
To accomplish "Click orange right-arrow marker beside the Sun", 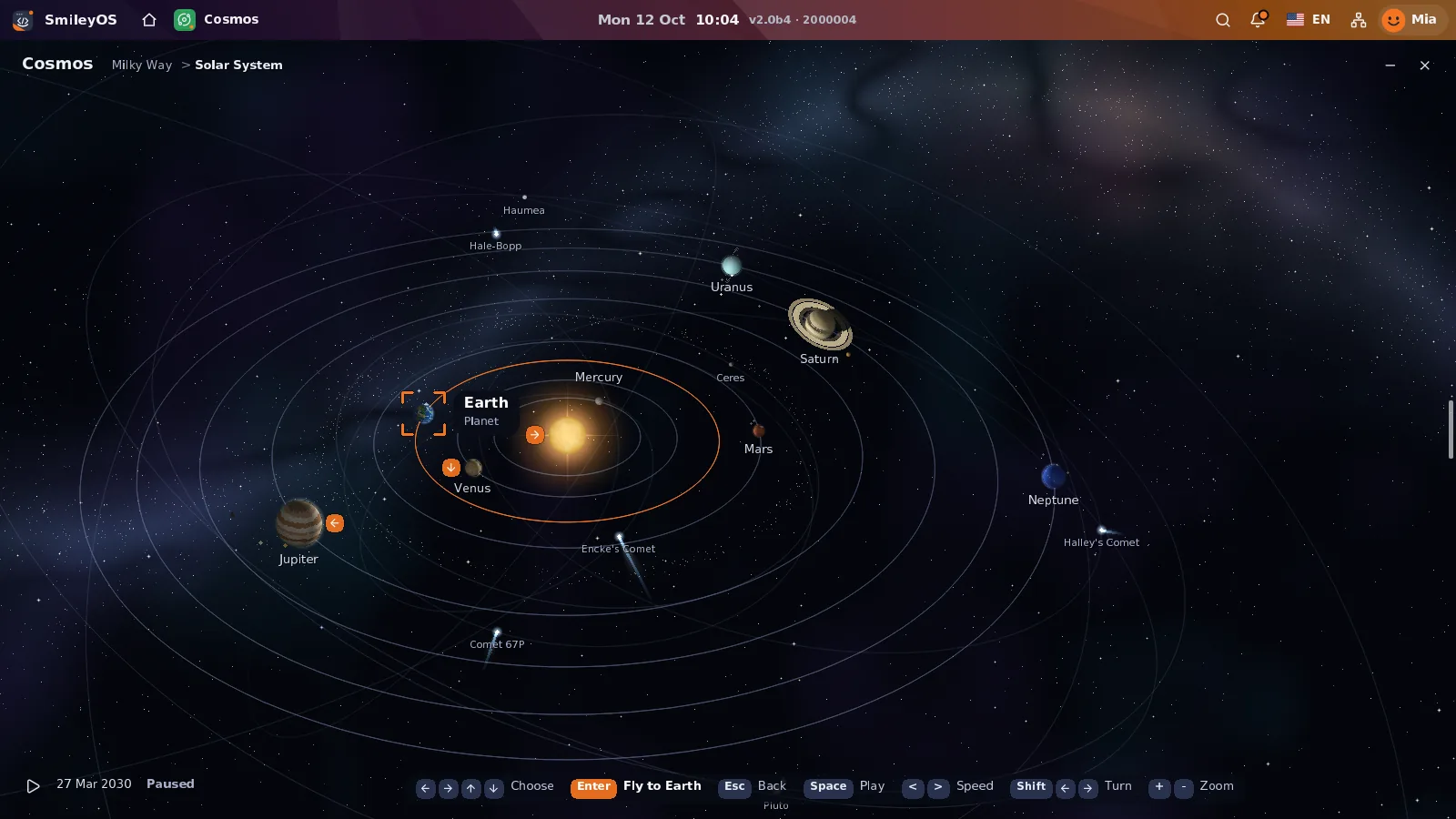I will [535, 435].
